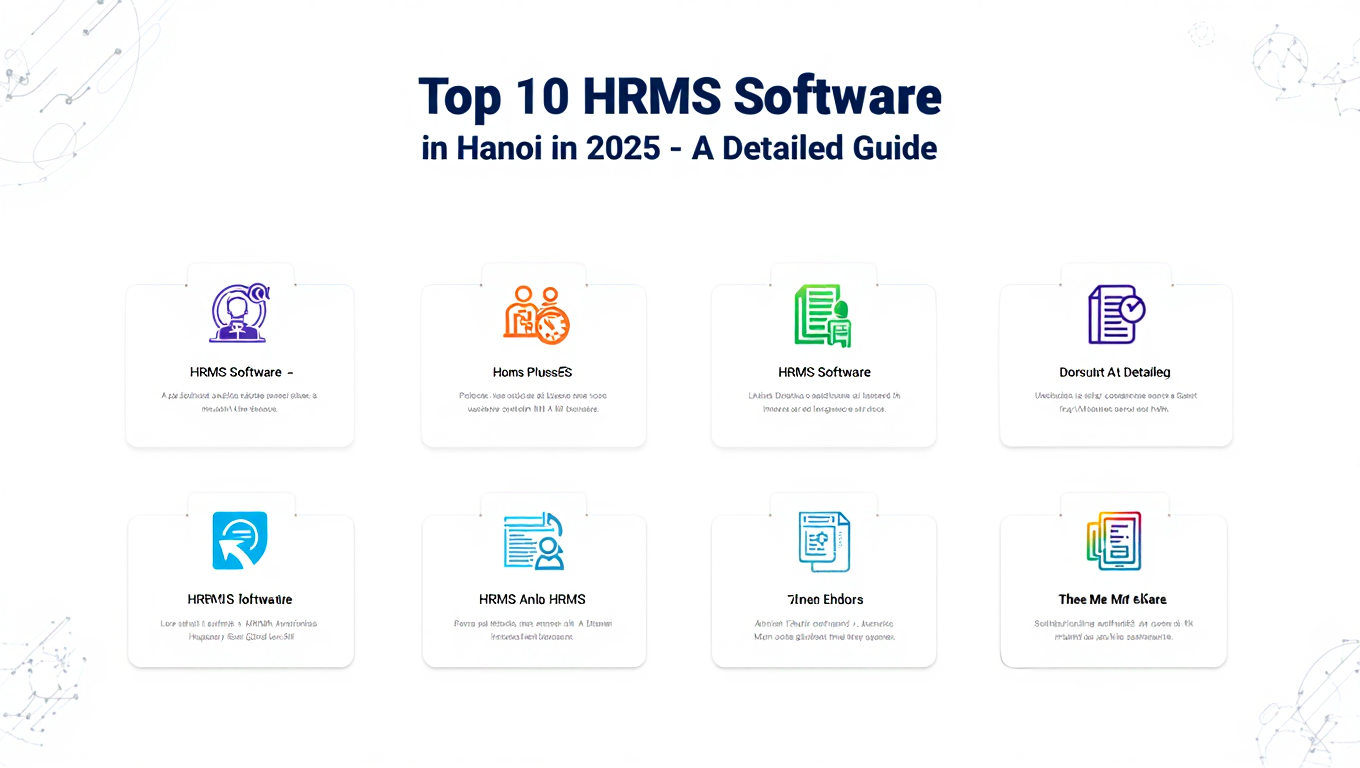Open the "Thee Me Mr sKare" title
1360x768 pixels.
click(1112, 599)
